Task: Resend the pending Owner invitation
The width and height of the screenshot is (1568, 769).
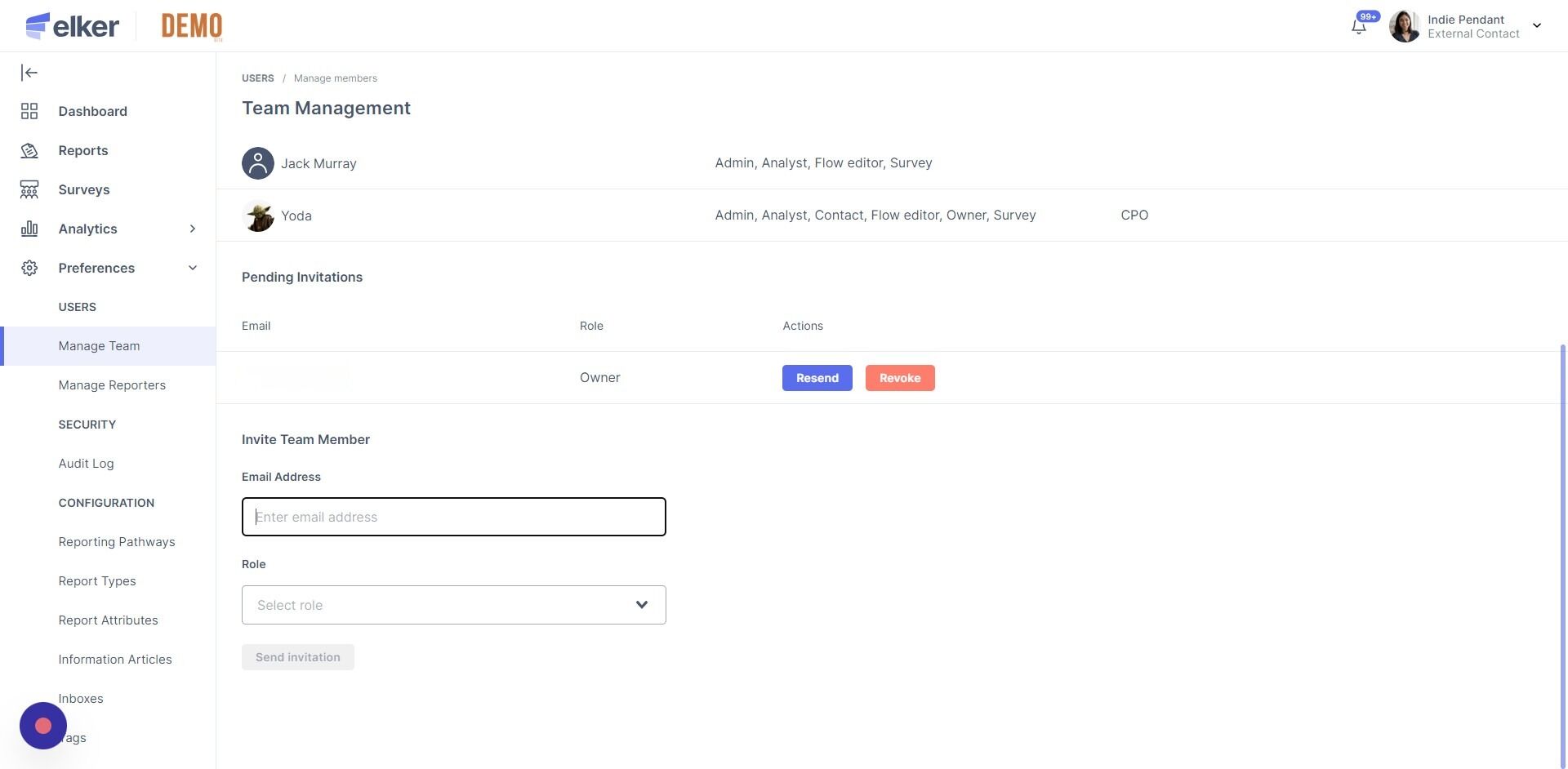Action: point(817,378)
